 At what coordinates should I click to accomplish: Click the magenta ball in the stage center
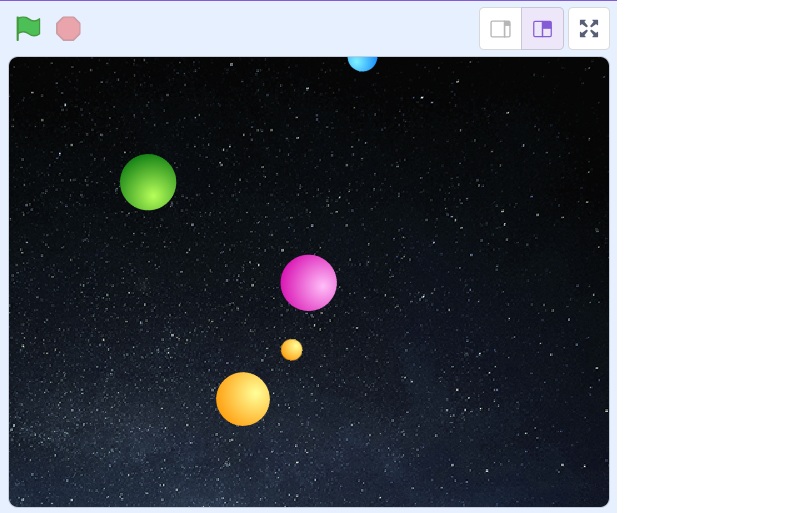[308, 283]
